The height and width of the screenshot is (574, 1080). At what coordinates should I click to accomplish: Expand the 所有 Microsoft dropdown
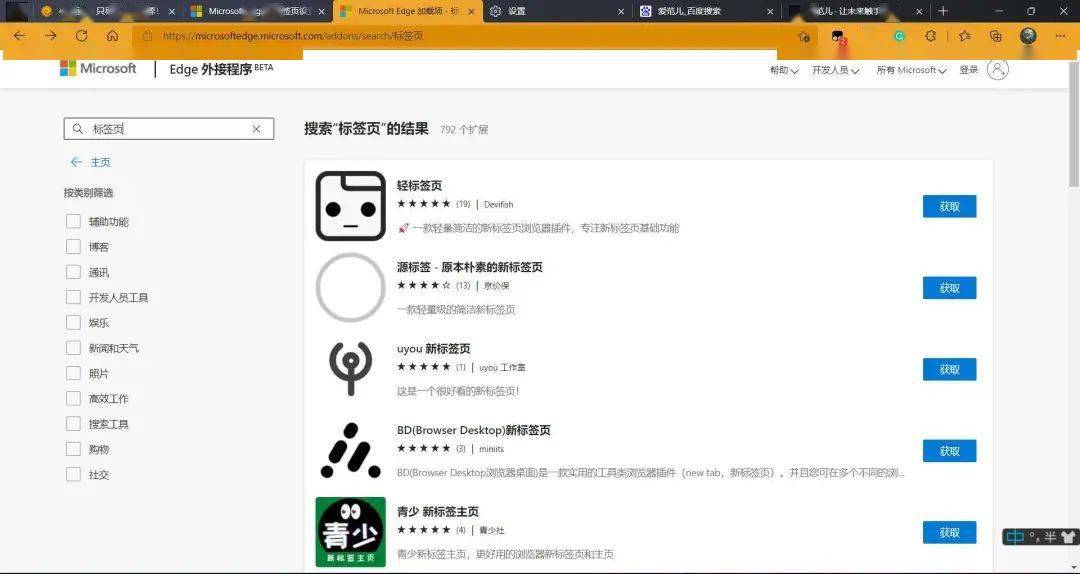(x=911, y=70)
